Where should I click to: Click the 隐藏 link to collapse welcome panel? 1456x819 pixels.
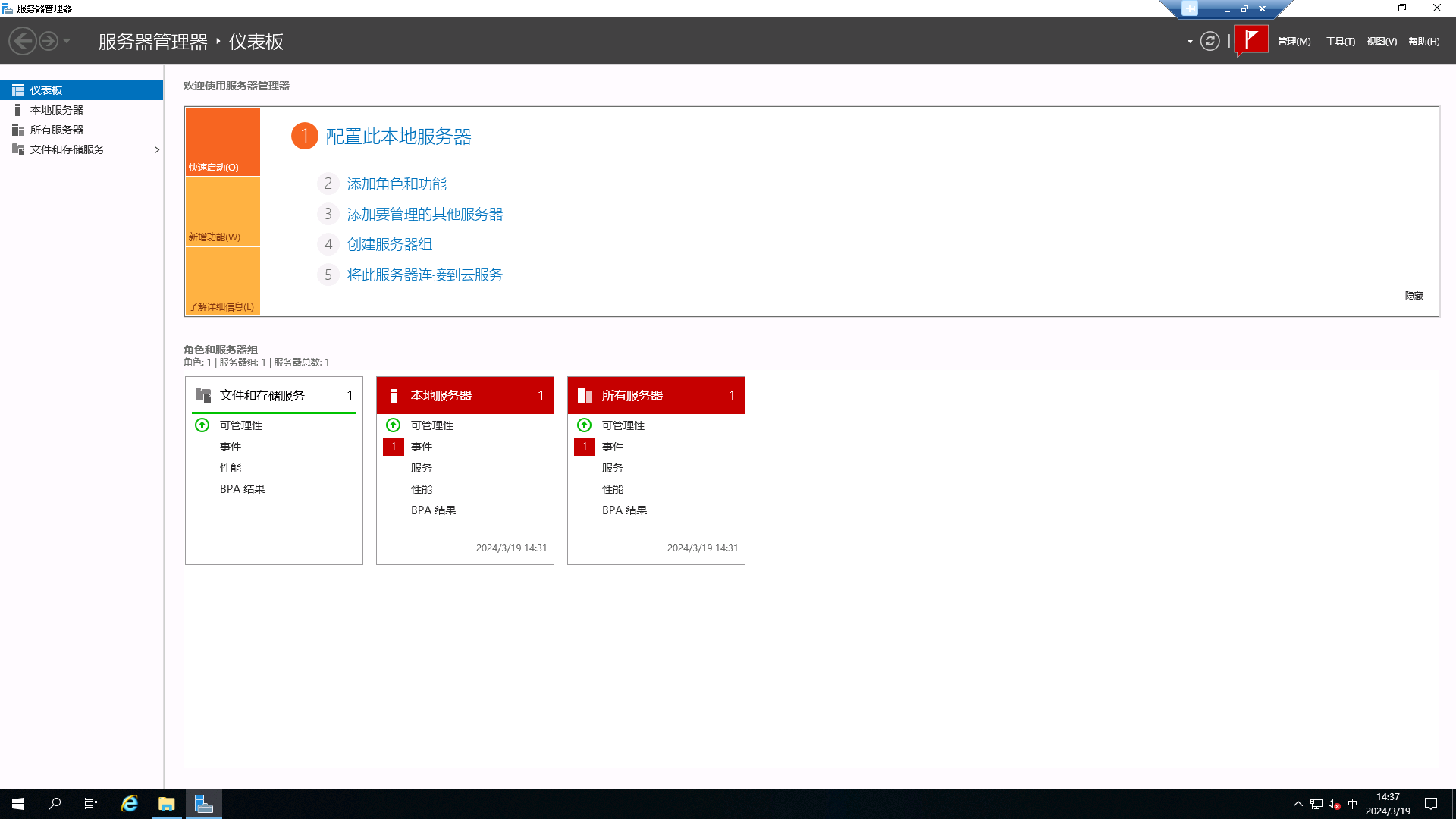[1414, 295]
